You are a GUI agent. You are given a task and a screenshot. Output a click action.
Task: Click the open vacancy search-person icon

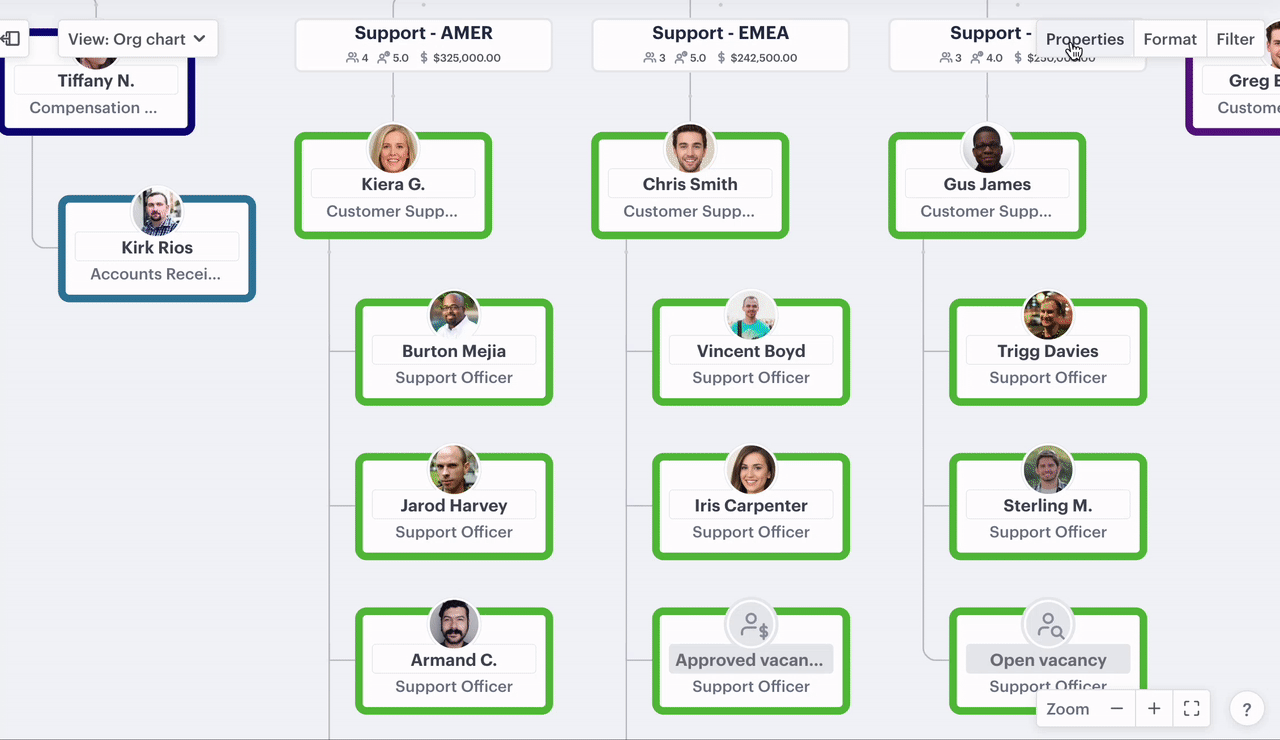pos(1048,625)
